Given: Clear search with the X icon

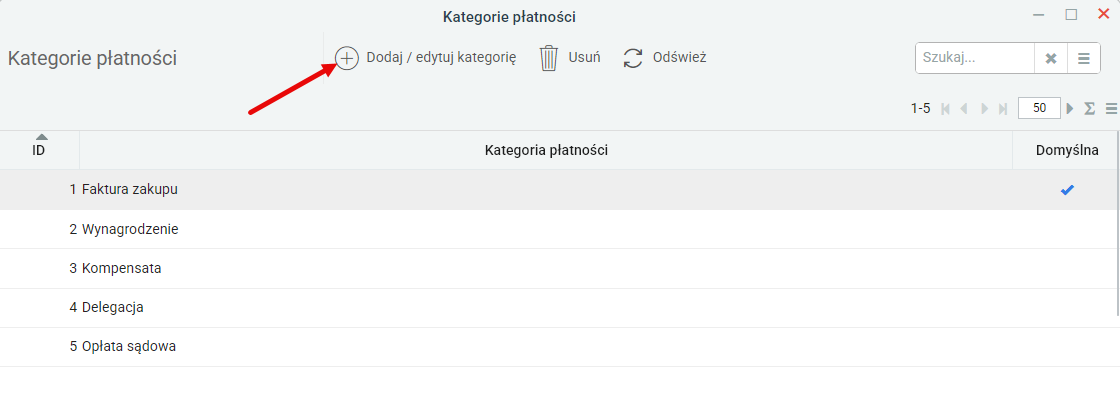Looking at the screenshot, I should tap(1051, 59).
